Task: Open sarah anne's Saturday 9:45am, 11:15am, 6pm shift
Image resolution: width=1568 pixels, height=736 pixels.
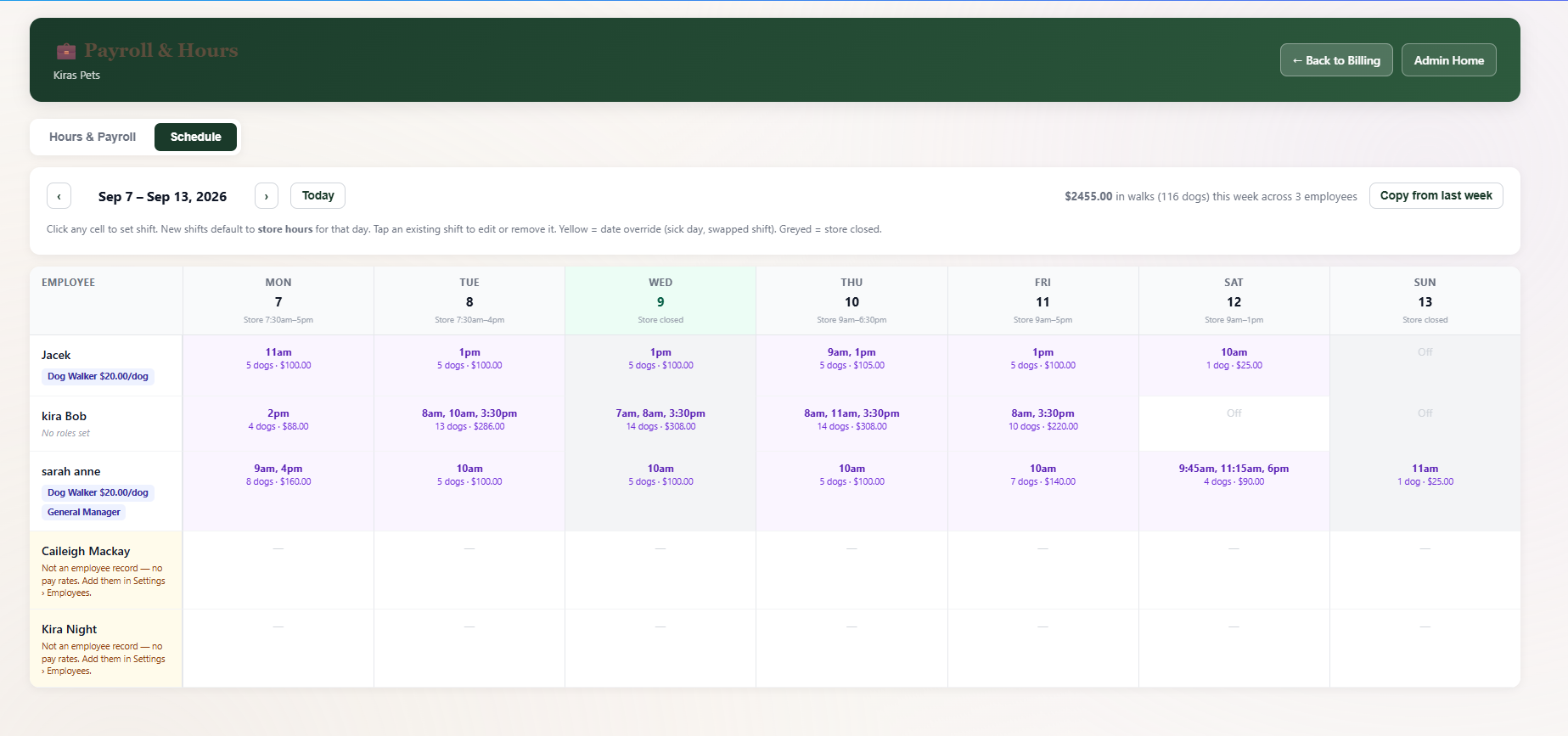Action: 1234,491
